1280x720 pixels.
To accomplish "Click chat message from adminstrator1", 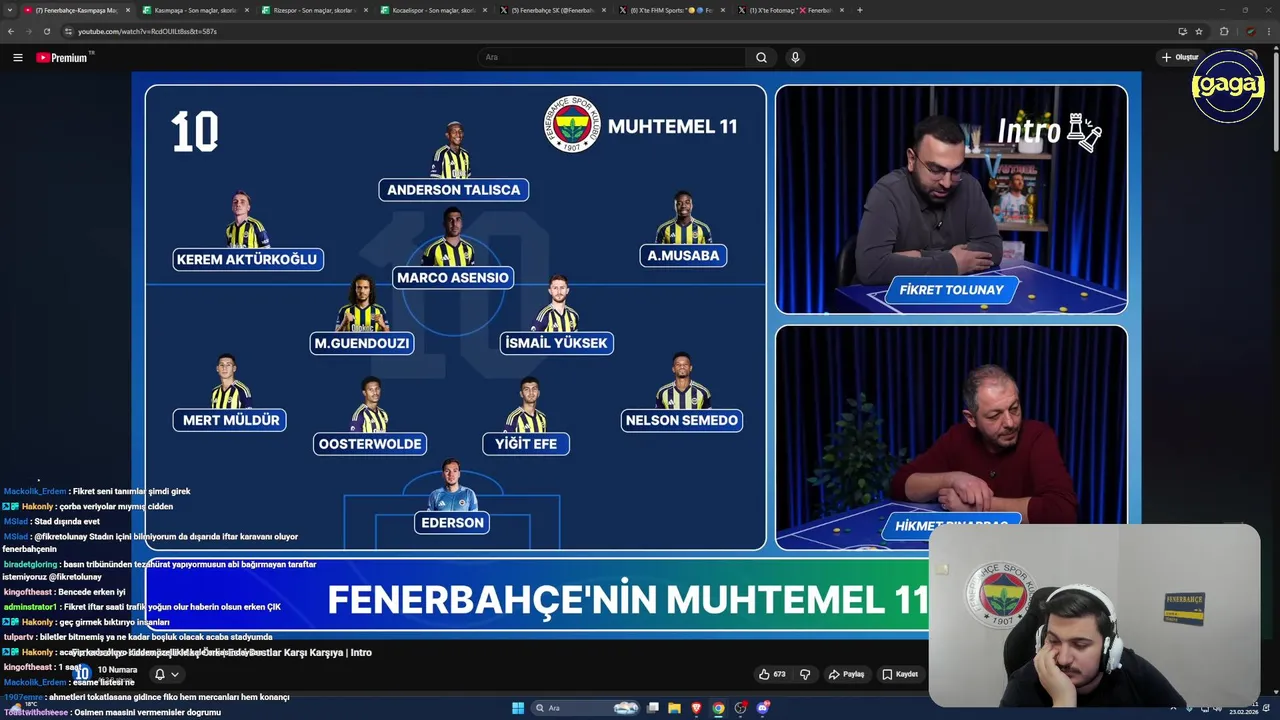I will pos(142,607).
